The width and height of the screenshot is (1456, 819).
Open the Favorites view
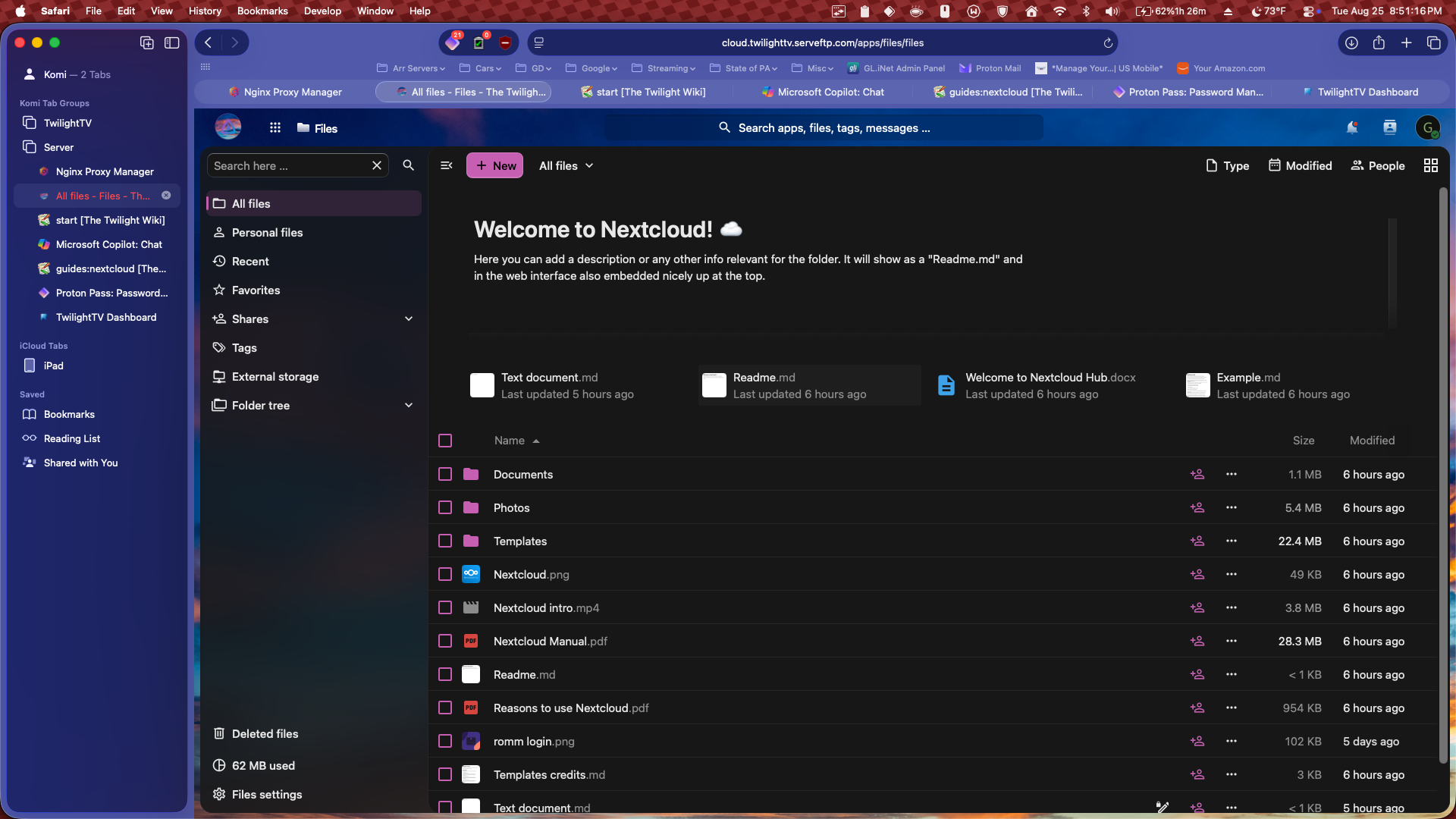click(x=314, y=290)
